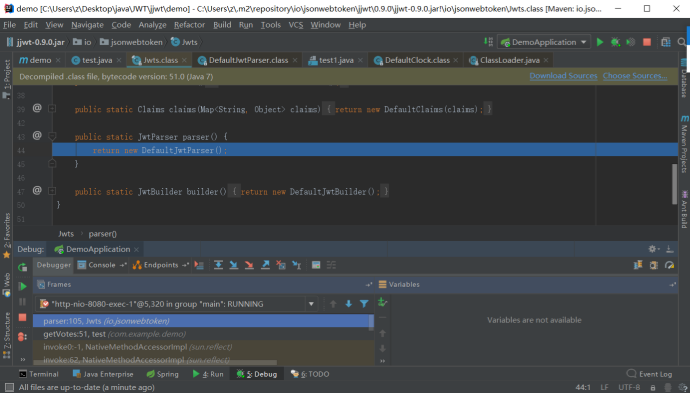The width and height of the screenshot is (690, 393).
Task: Open the Frames panel options arrow
Action: pyautogui.click(x=369, y=285)
